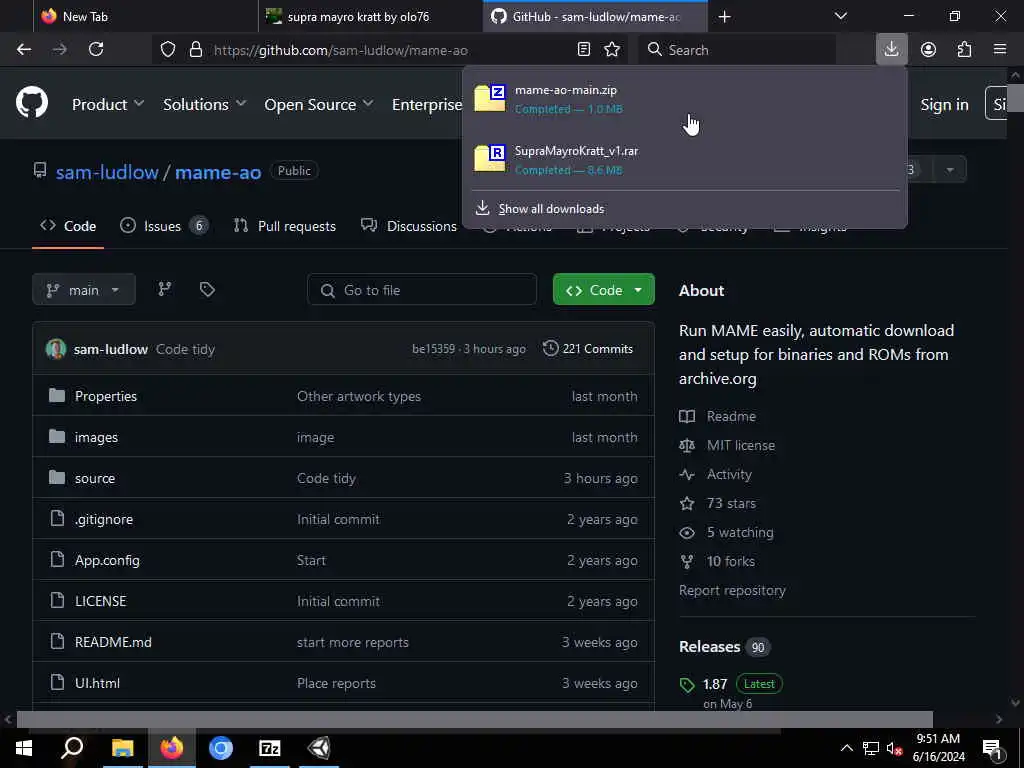Go to GitHub home via the Octocat logo
The width and height of the screenshot is (1024, 768).
point(32,103)
